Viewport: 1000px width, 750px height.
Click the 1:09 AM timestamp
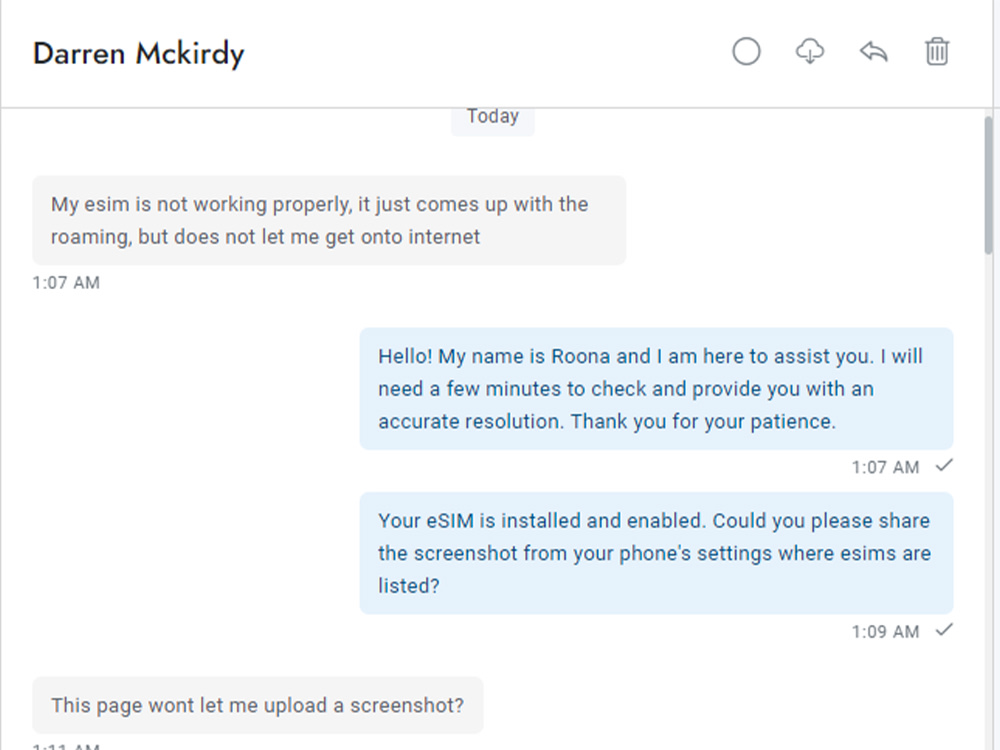click(885, 632)
